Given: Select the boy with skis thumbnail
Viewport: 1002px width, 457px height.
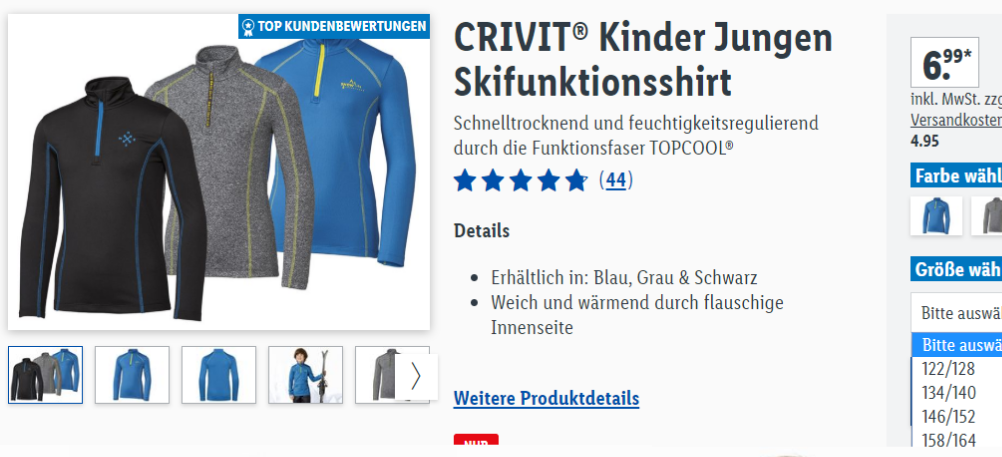Looking at the screenshot, I should pyautogui.click(x=305, y=375).
